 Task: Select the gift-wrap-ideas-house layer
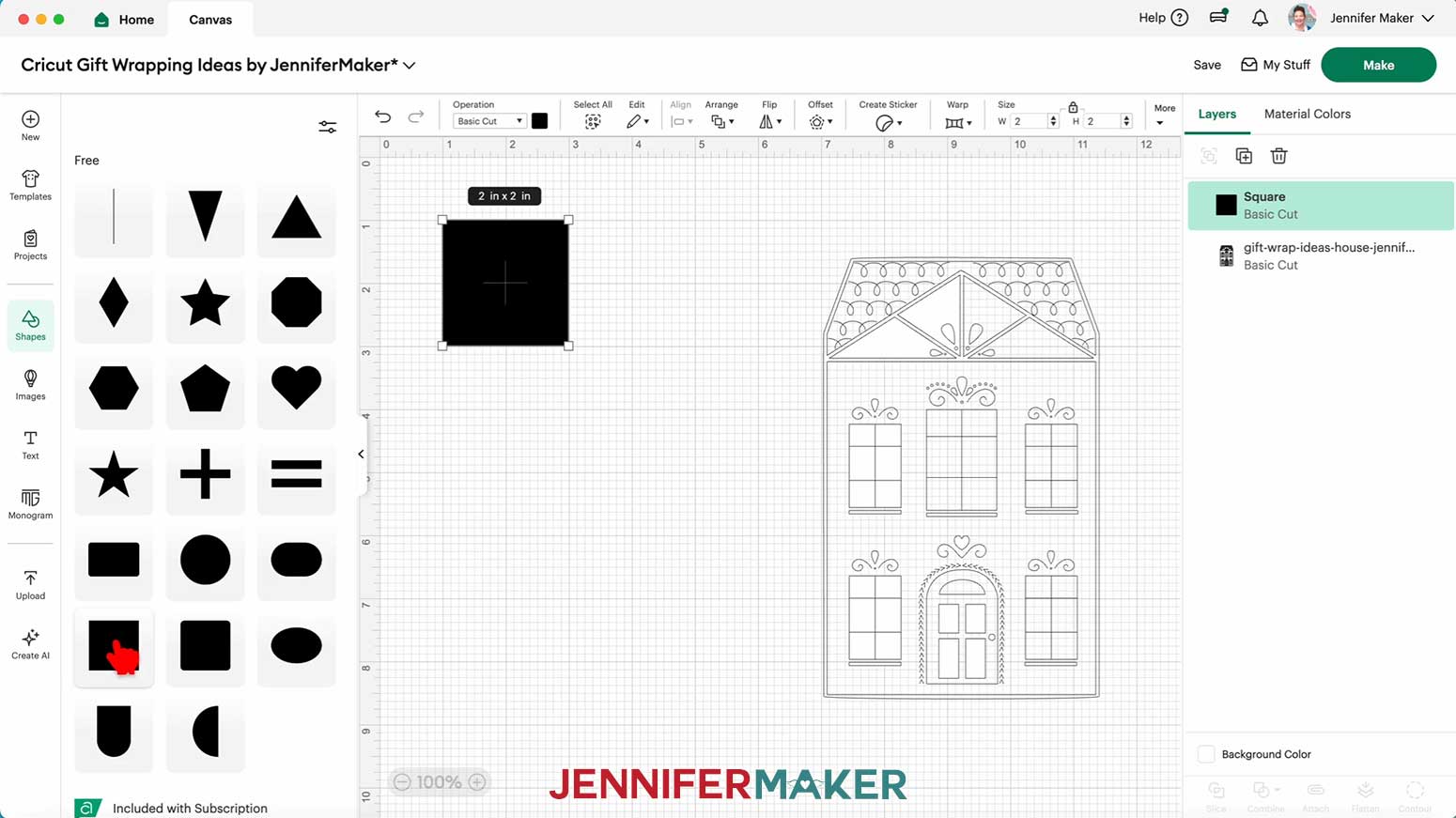[x=1320, y=255]
